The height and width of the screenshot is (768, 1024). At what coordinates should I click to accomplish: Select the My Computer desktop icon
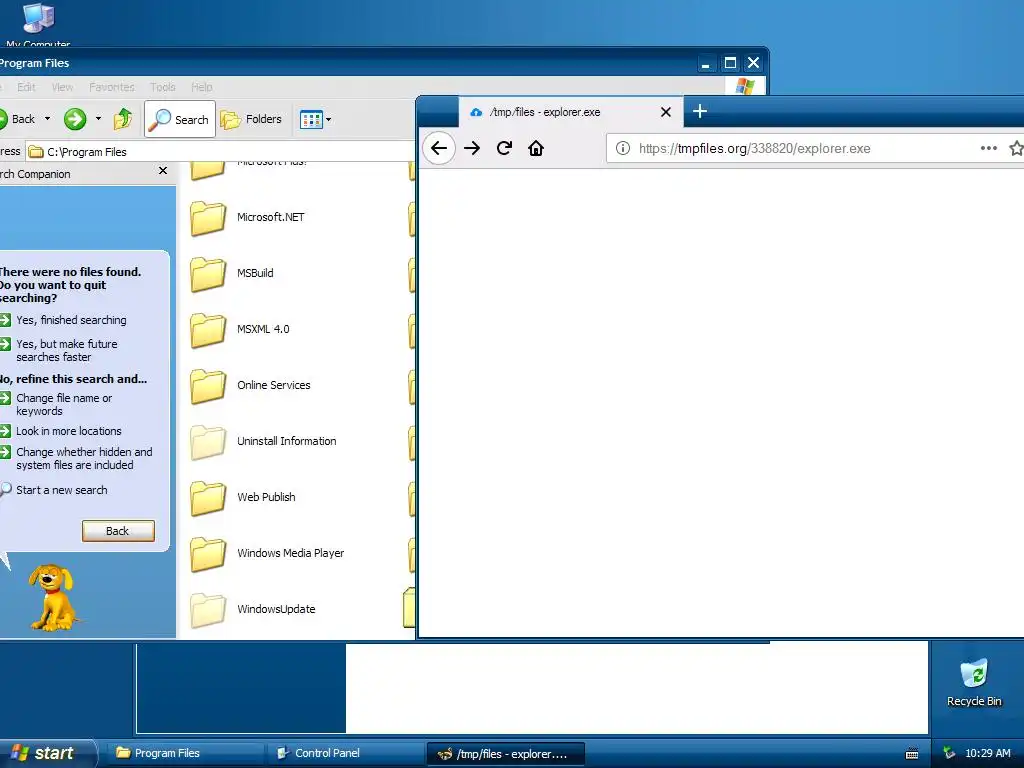(38, 24)
